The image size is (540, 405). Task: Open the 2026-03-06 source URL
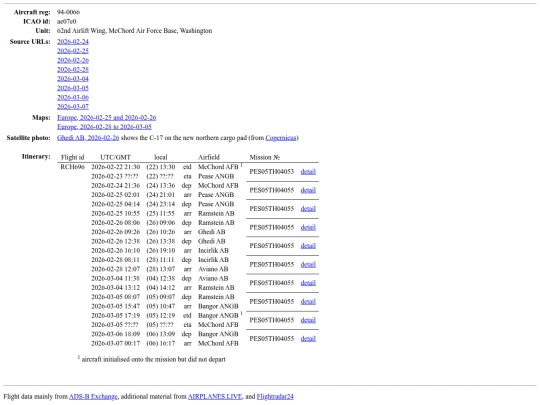[73, 97]
